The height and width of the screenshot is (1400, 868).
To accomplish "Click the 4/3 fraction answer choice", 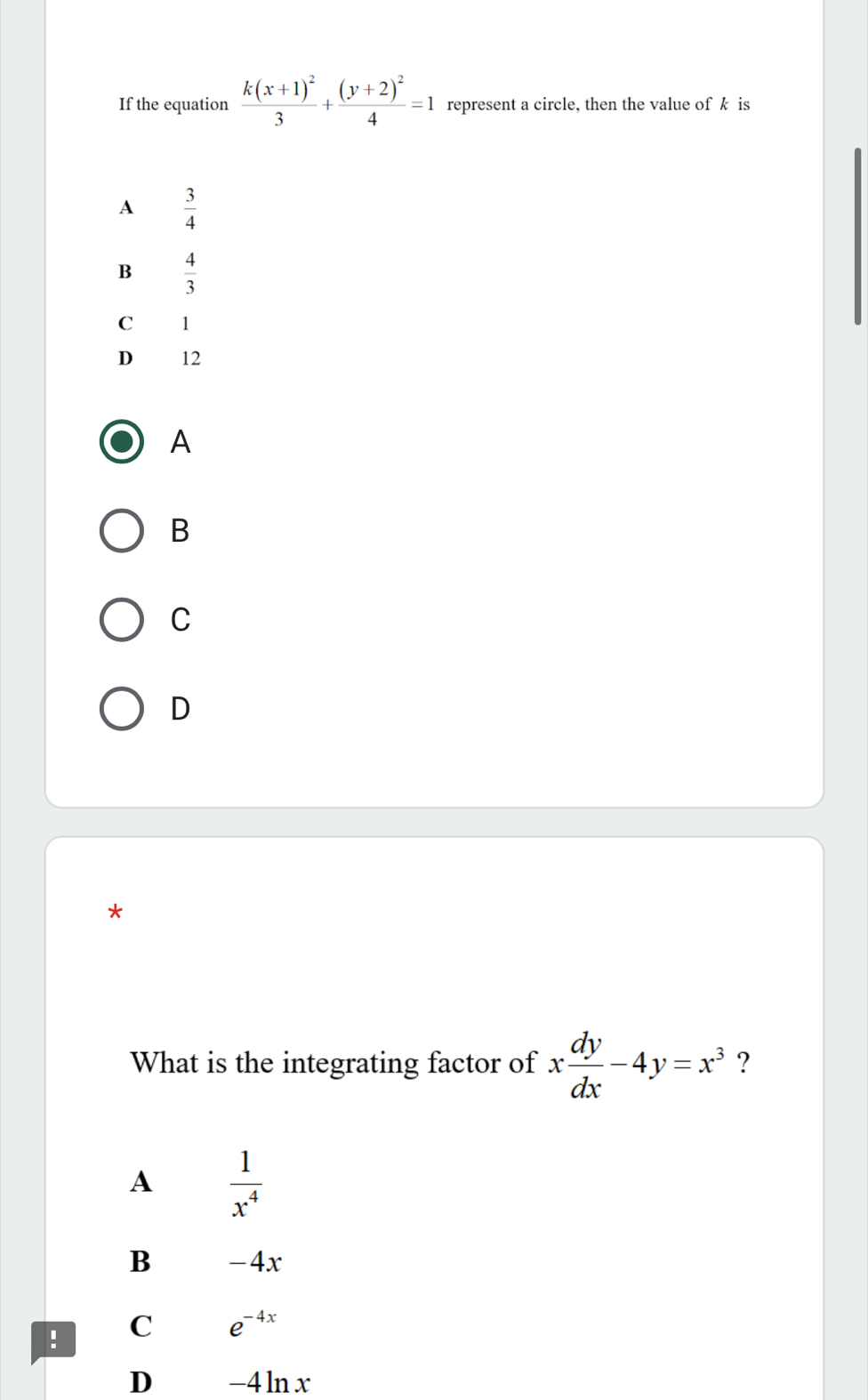I will (x=190, y=272).
